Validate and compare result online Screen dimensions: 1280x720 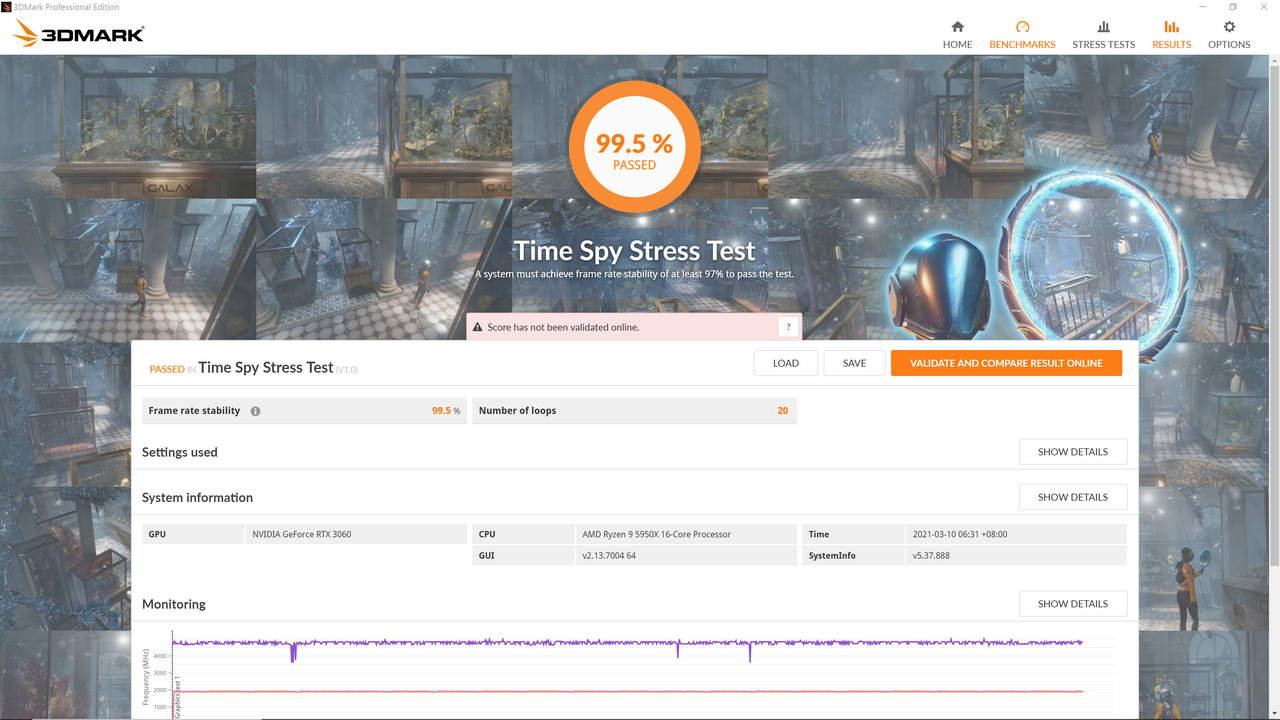click(1006, 363)
